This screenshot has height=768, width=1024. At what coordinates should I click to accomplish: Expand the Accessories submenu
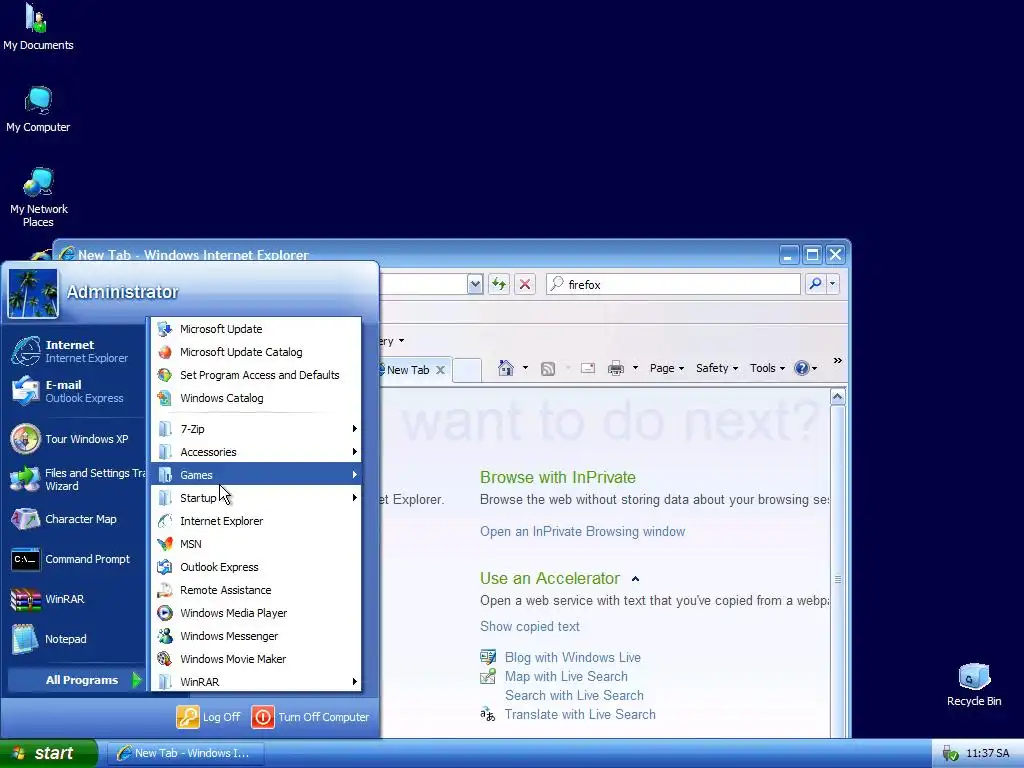pos(256,451)
